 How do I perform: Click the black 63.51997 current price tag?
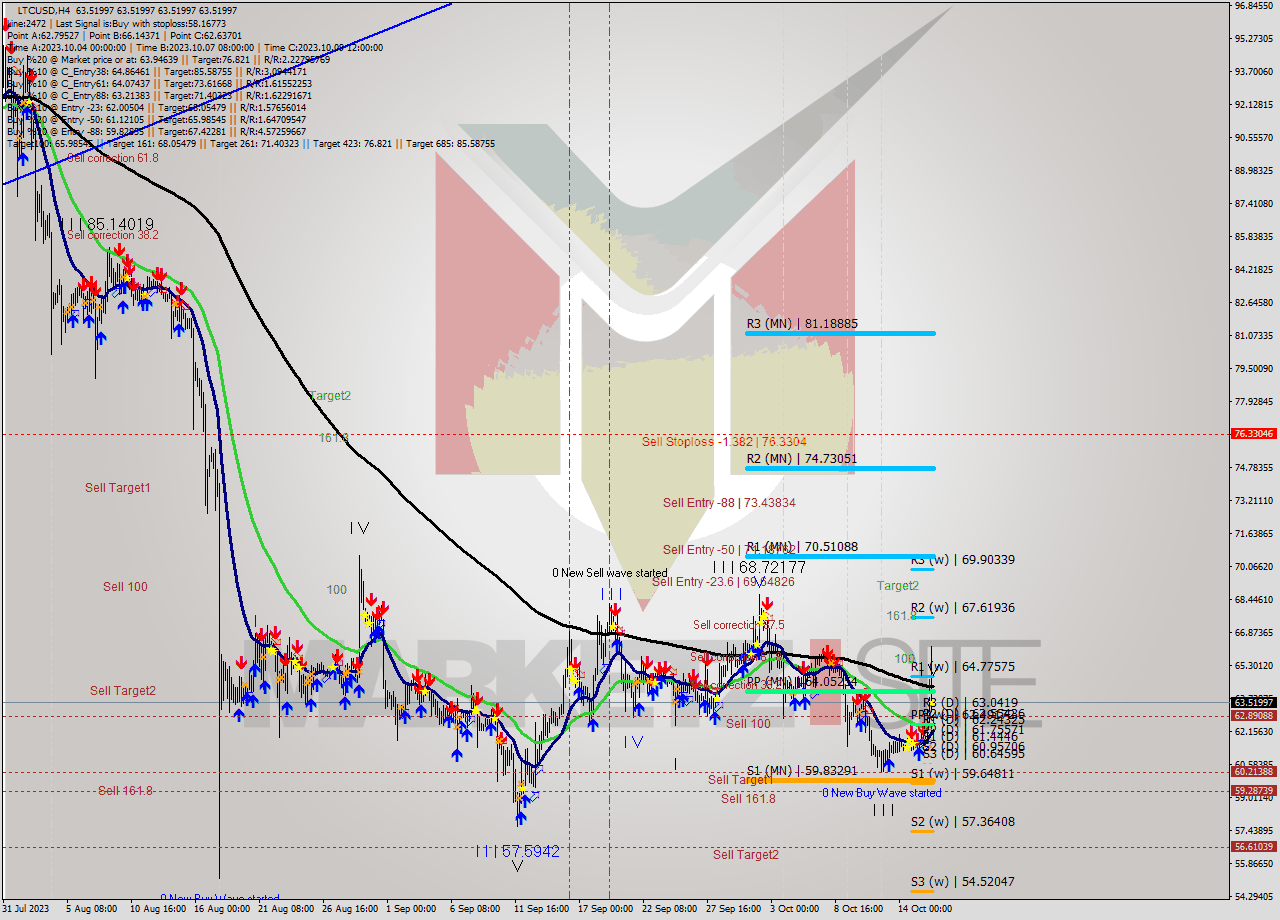point(1253,703)
